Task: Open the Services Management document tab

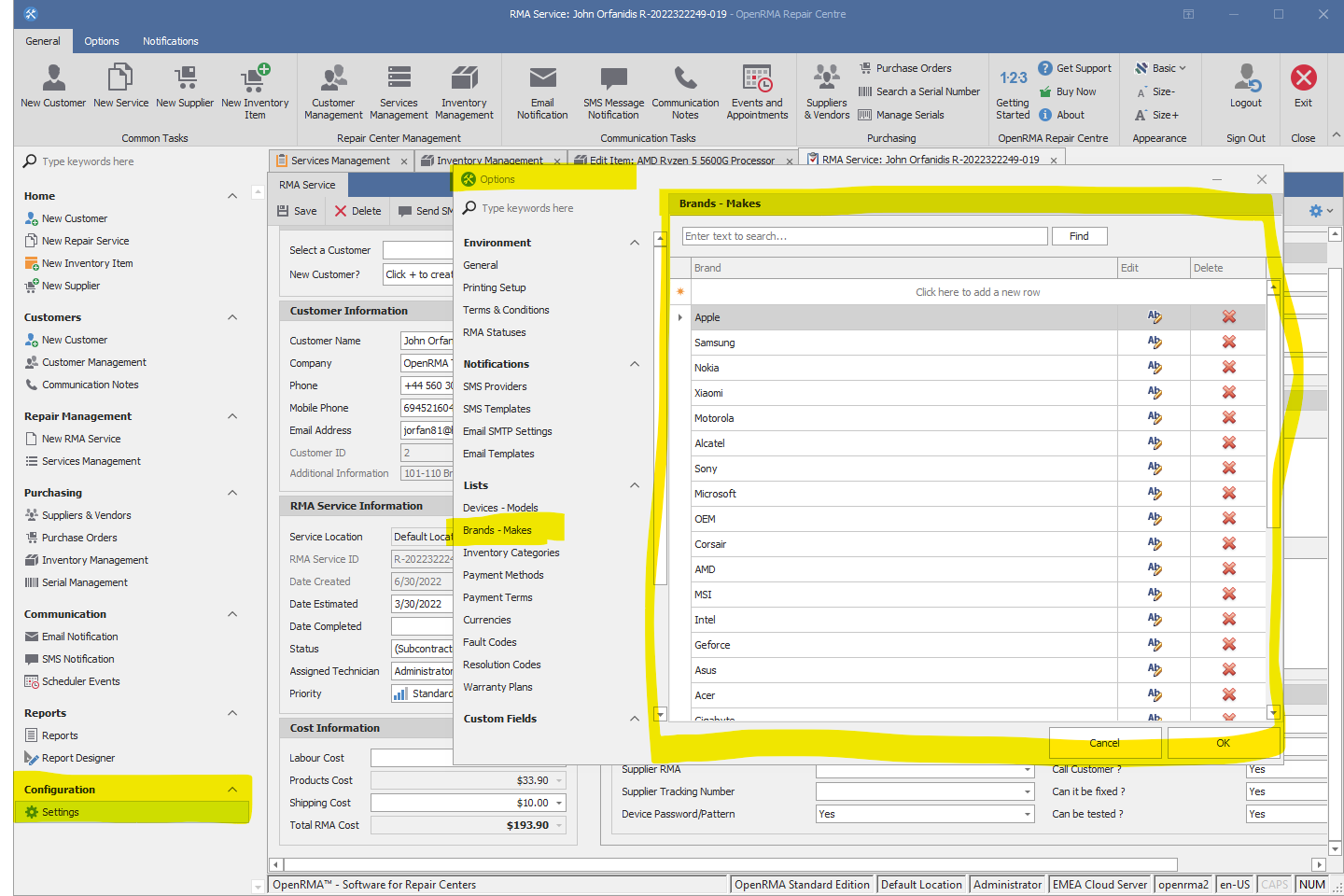Action: (341, 161)
